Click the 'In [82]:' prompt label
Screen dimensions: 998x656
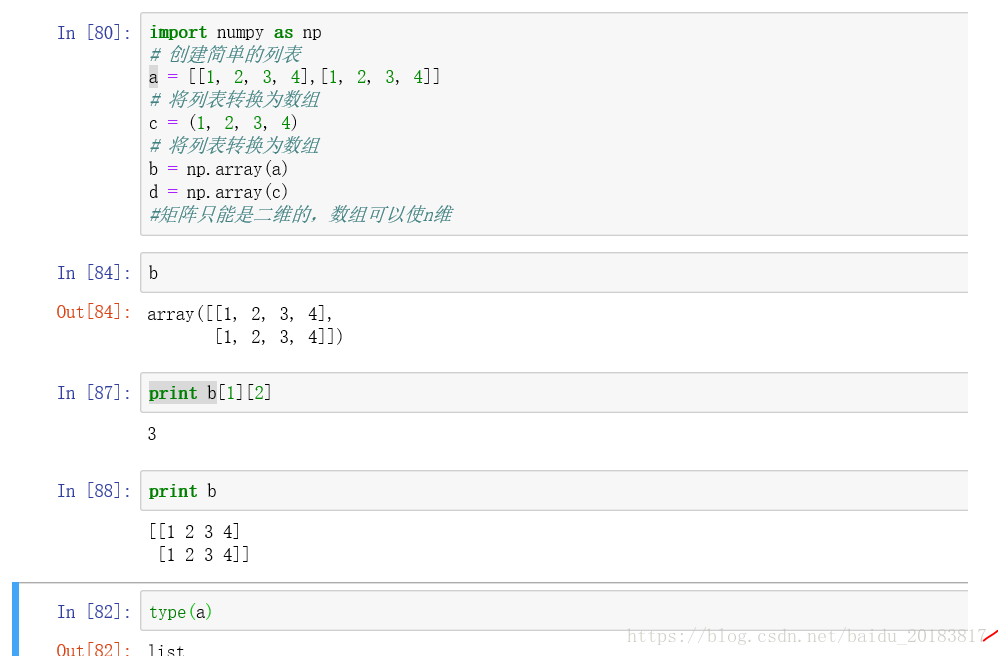pyautogui.click(x=94, y=611)
